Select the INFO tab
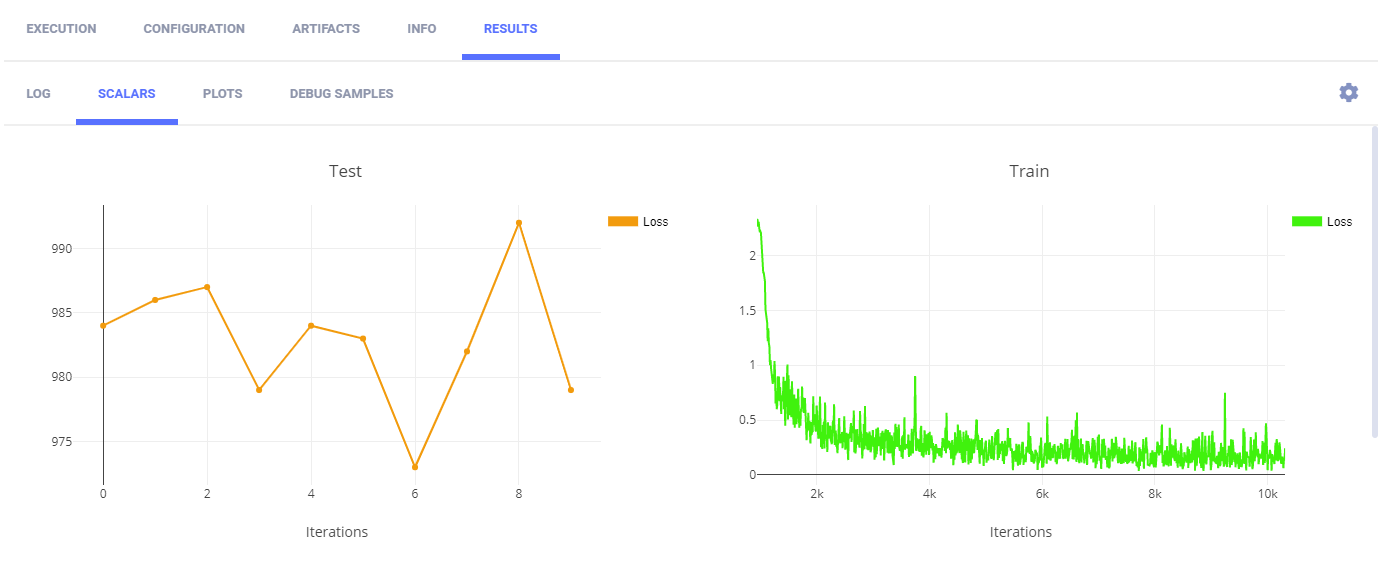 [422, 29]
